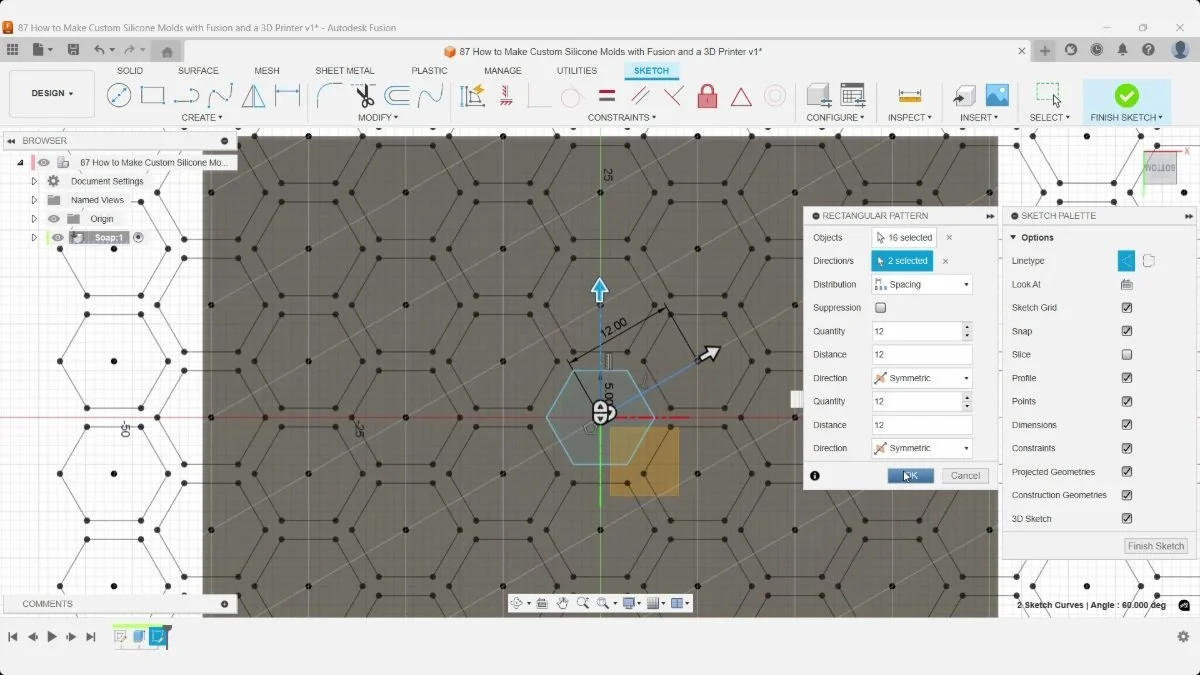
Task: Select the Sketch Dimension tool
Action: pos(287,96)
